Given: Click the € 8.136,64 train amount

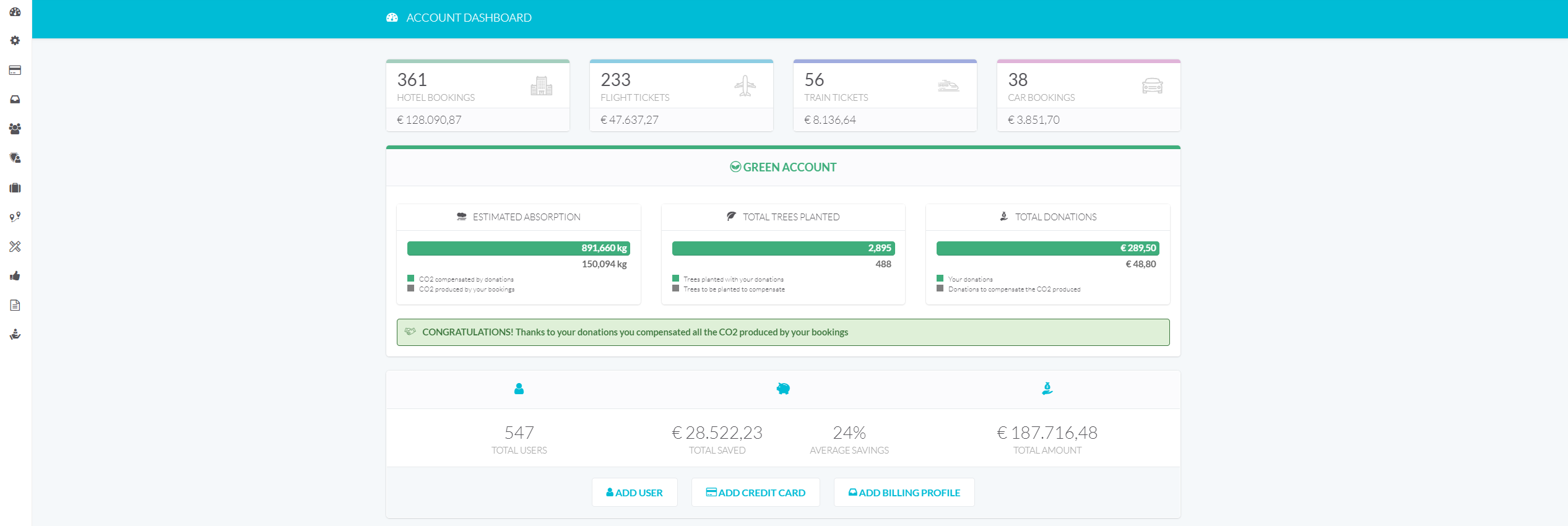Looking at the screenshot, I should click(x=830, y=120).
